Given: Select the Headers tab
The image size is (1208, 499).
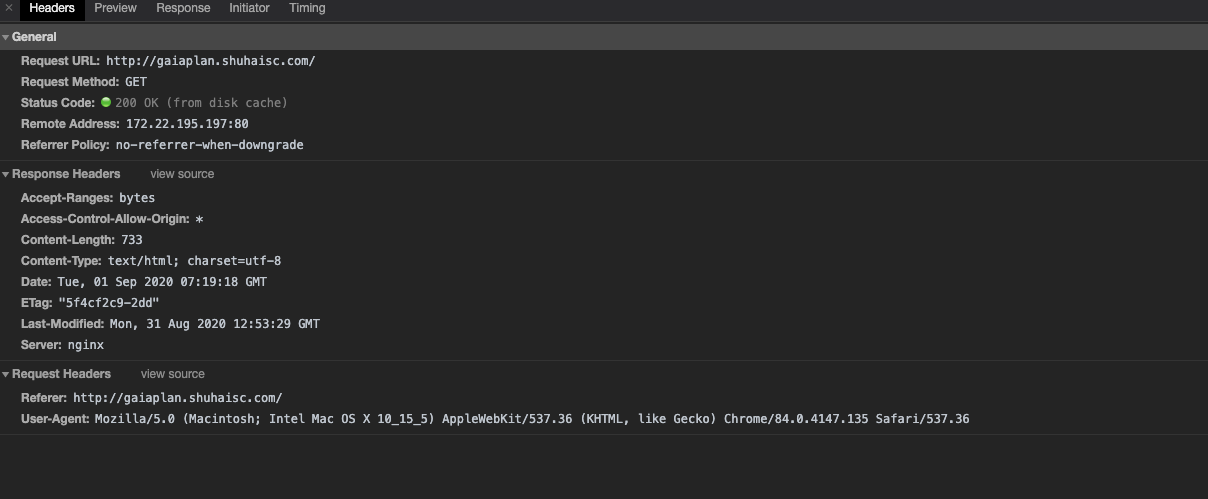Looking at the screenshot, I should click(52, 8).
